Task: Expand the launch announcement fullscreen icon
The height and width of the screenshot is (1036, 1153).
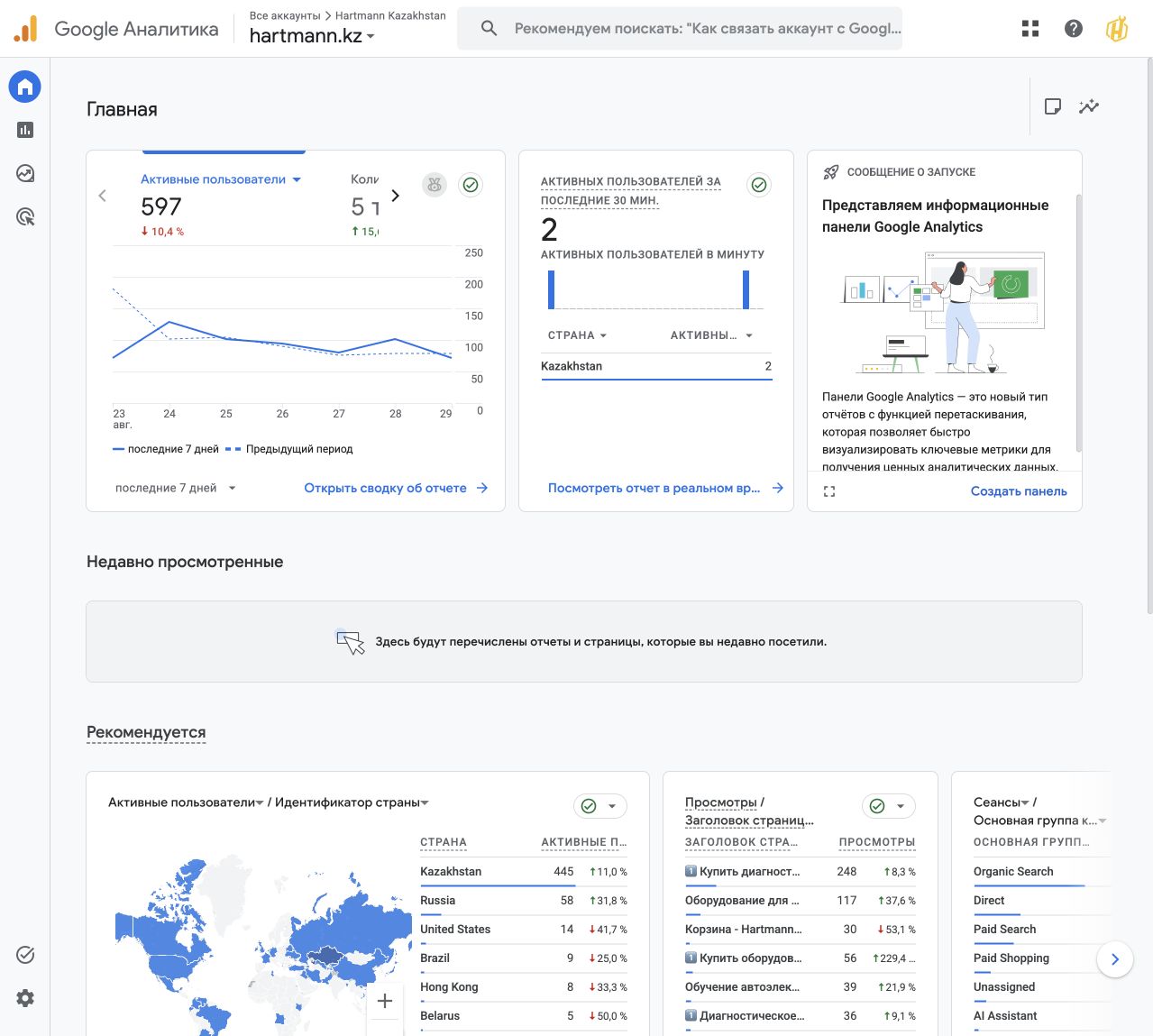Action: pos(829,491)
